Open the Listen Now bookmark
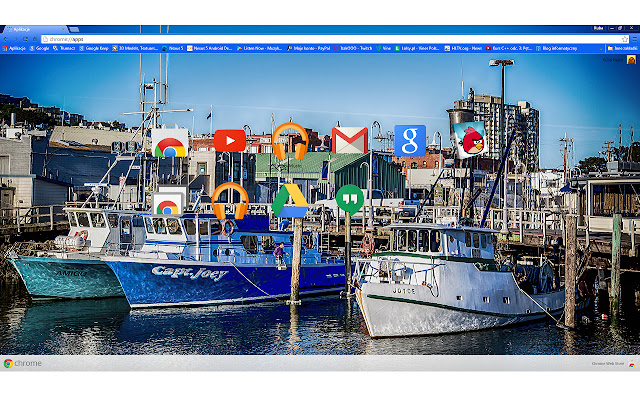The width and height of the screenshot is (640, 400). (259, 48)
